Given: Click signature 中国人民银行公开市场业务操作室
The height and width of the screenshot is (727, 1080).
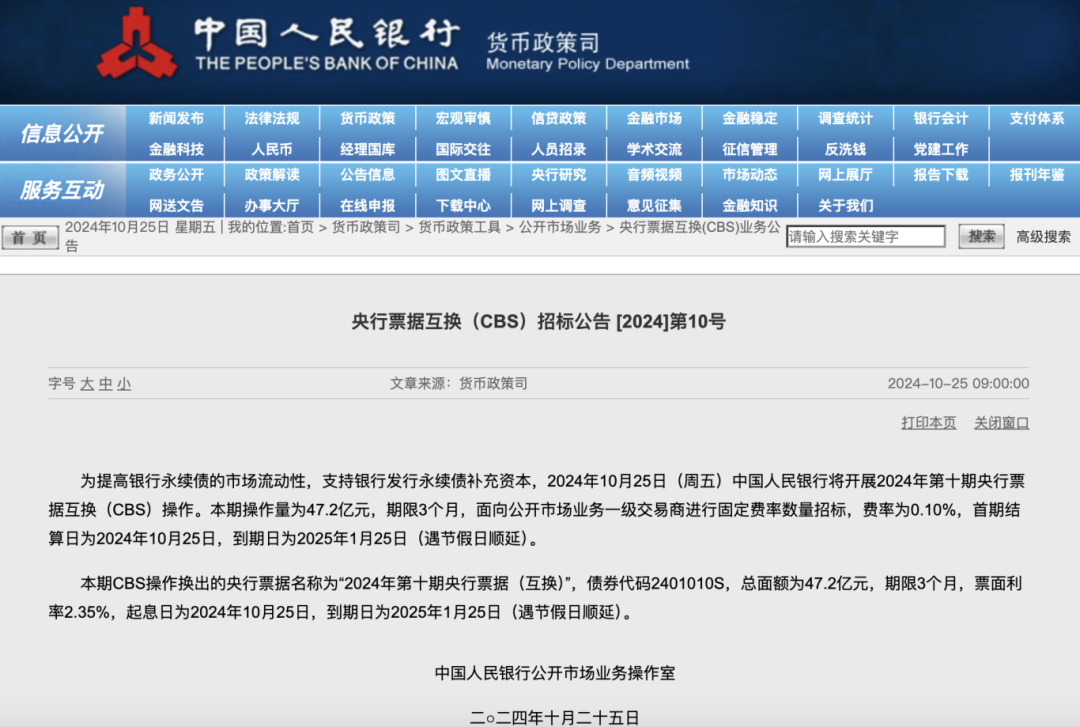Looking at the screenshot, I should point(555,673).
